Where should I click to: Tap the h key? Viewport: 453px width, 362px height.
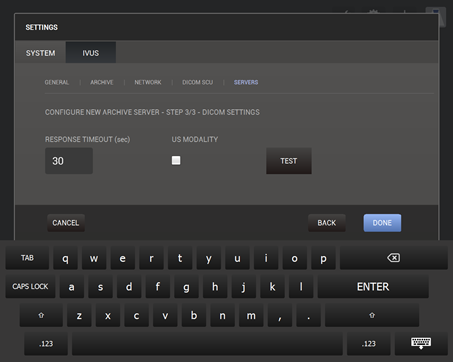215,286
